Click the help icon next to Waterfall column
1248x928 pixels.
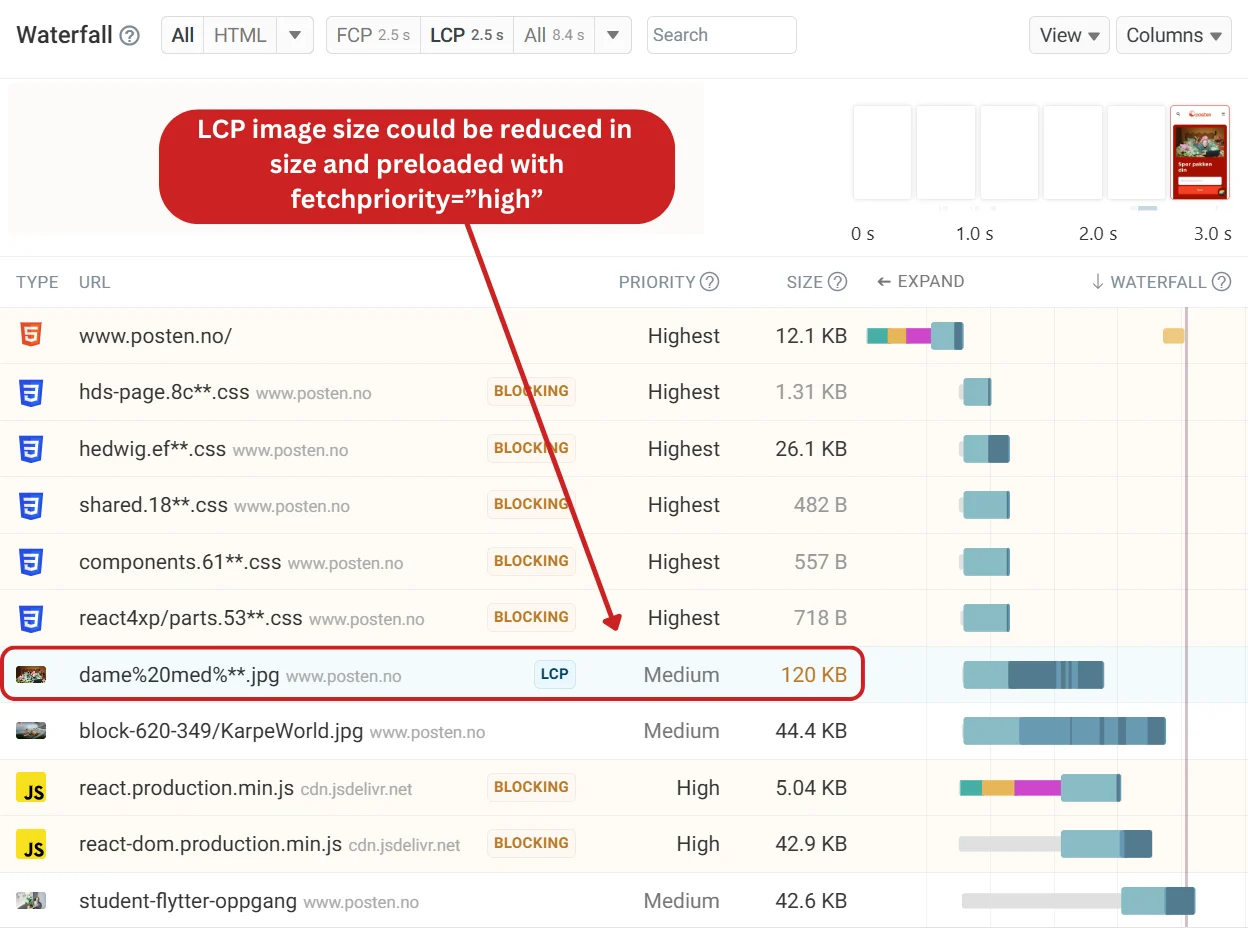click(1221, 282)
